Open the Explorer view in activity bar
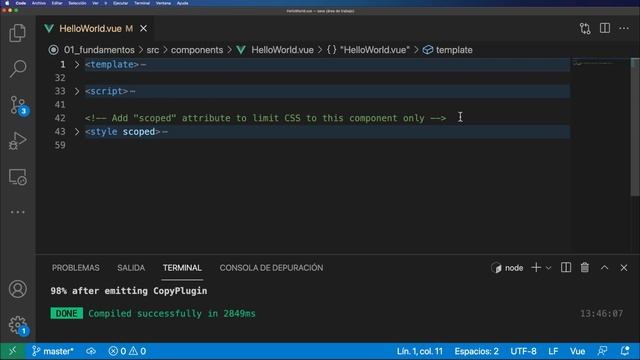The width and height of the screenshot is (640, 360). (18, 33)
